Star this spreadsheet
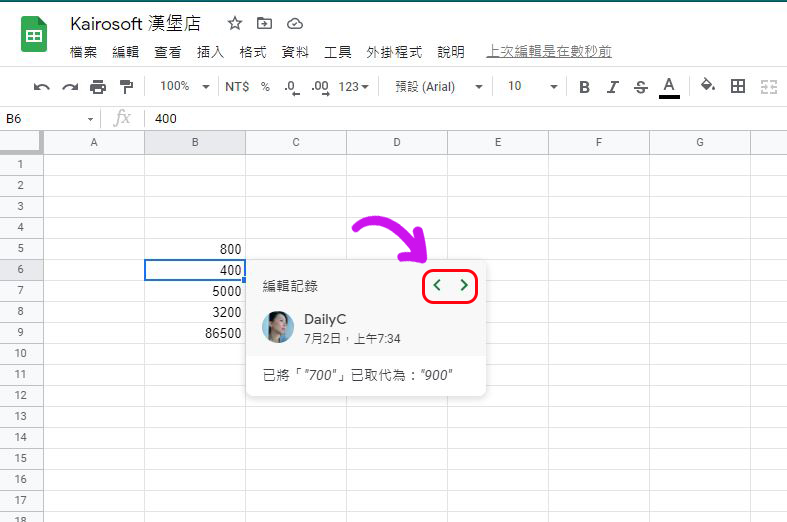The image size is (787, 522). [234, 23]
